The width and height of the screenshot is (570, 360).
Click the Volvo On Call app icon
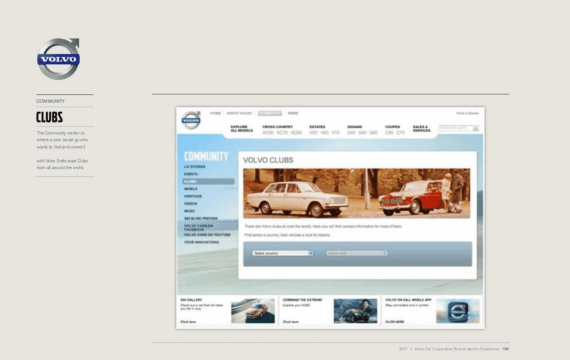pyautogui.click(x=458, y=311)
